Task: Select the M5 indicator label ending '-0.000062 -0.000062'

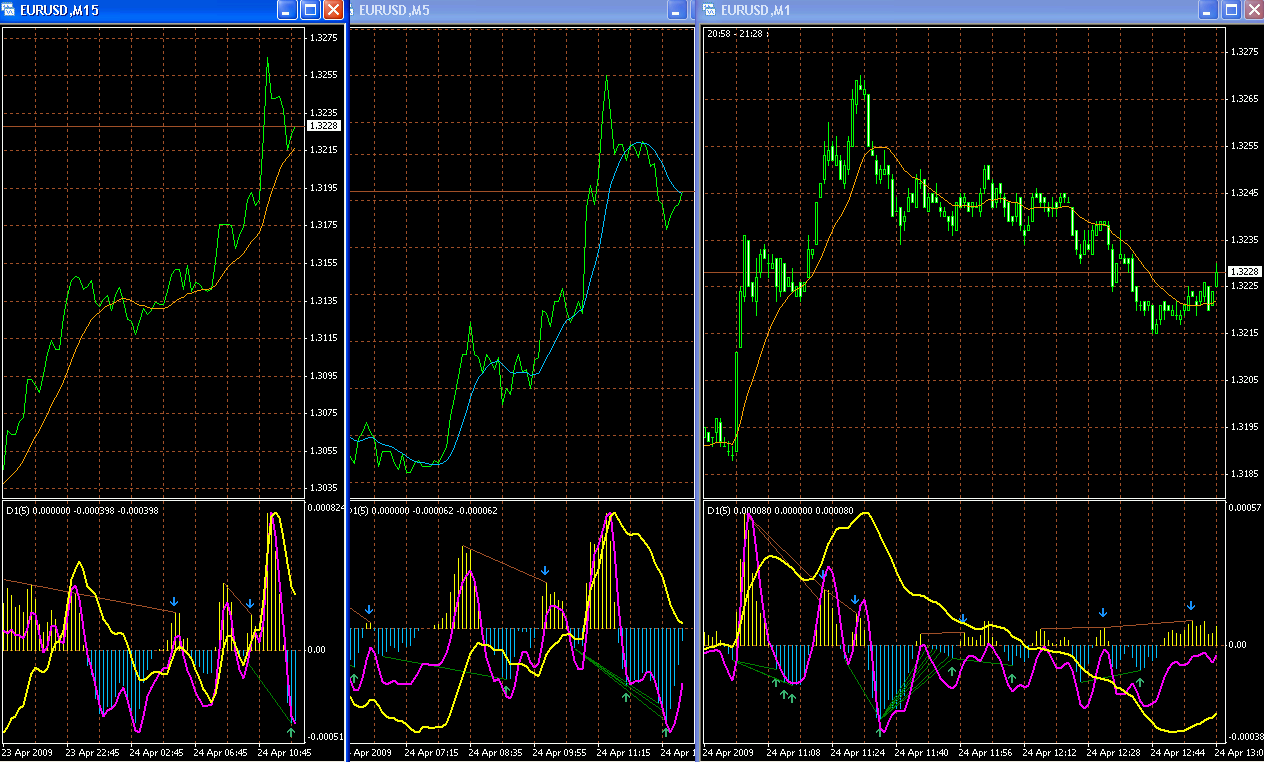Action: coord(423,510)
